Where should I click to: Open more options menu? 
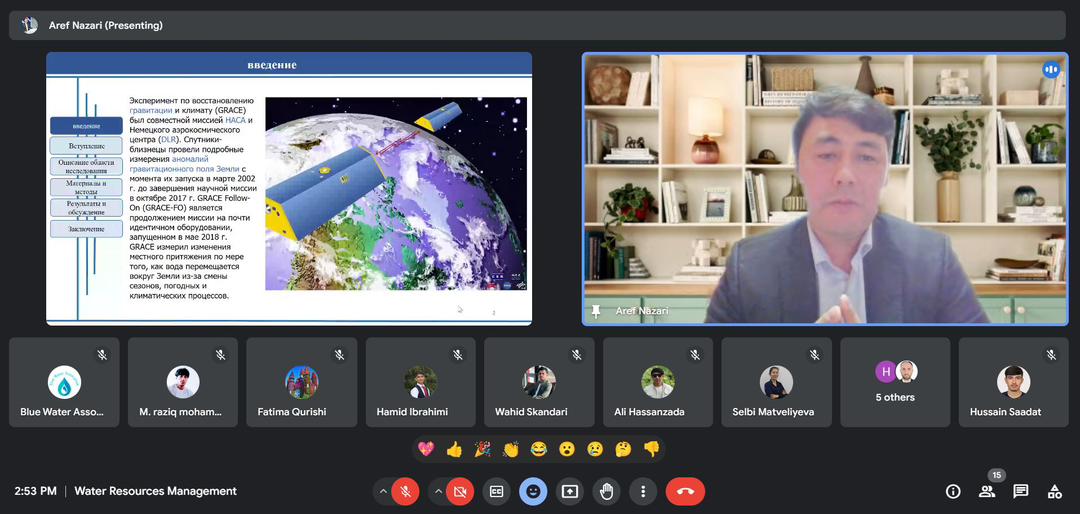click(643, 491)
